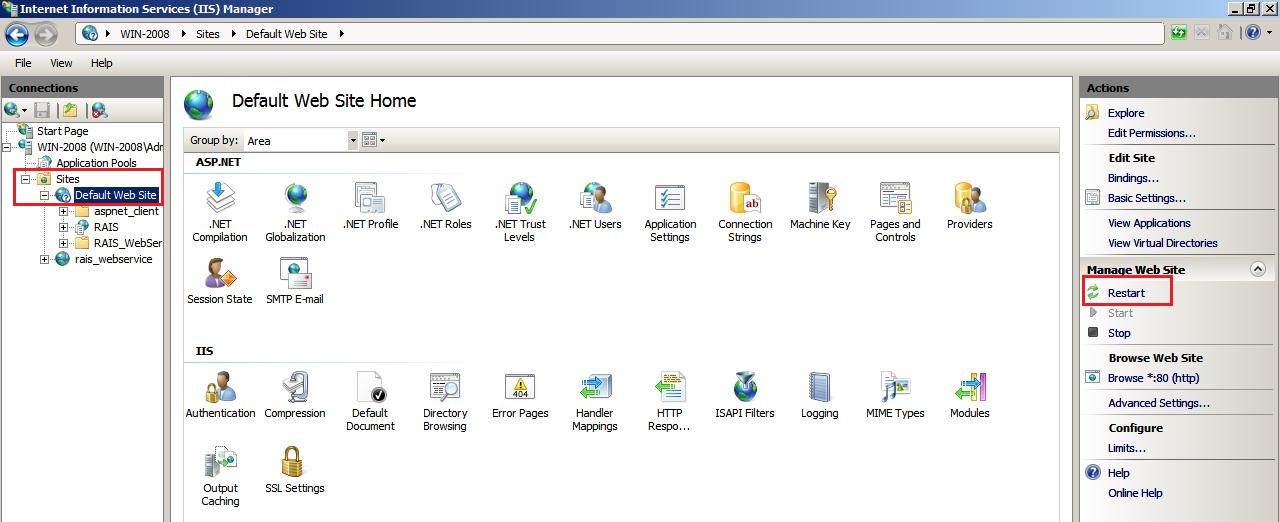Collapse the WIN-2008 server node

coord(7,147)
